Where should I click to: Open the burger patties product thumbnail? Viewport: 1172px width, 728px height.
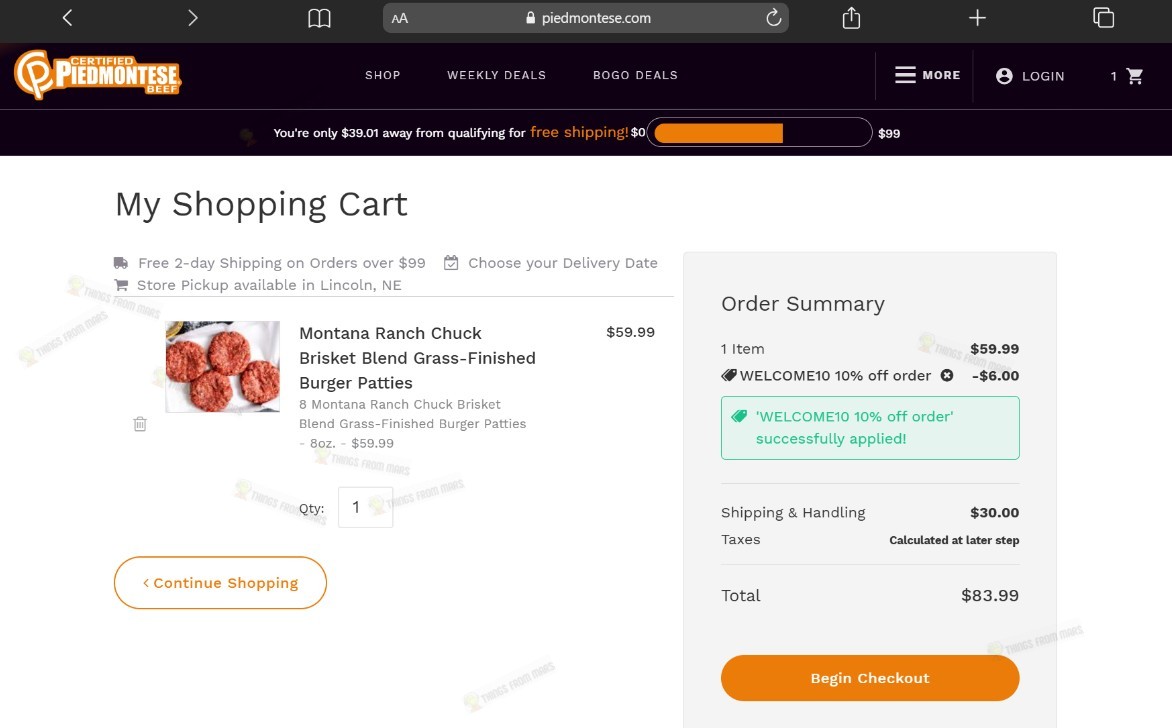[223, 366]
